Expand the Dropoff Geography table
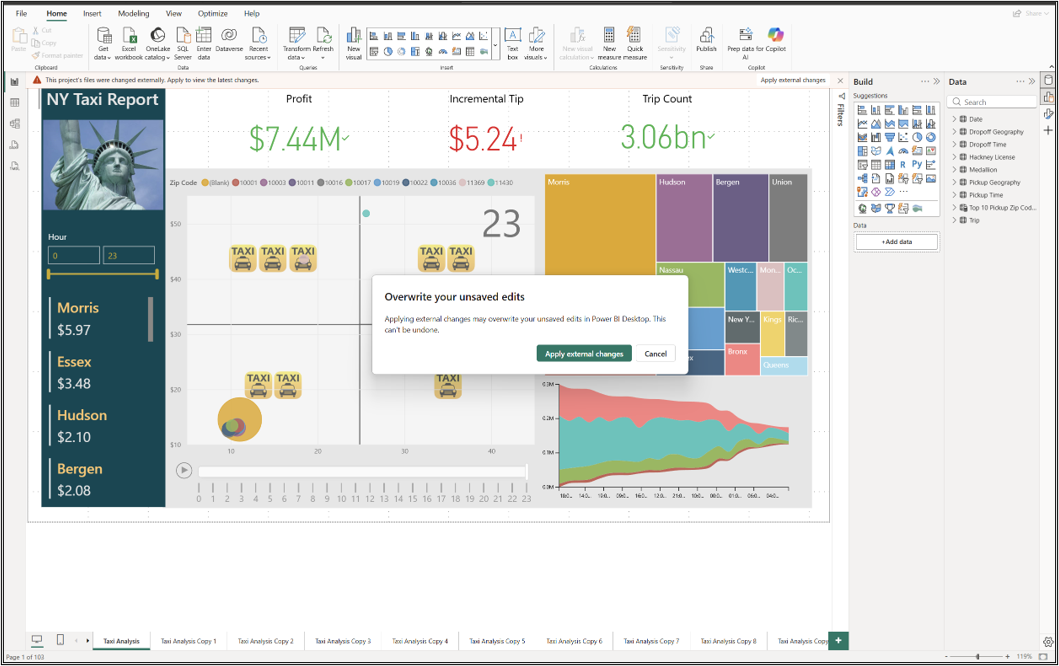The image size is (1059, 666). click(x=954, y=132)
